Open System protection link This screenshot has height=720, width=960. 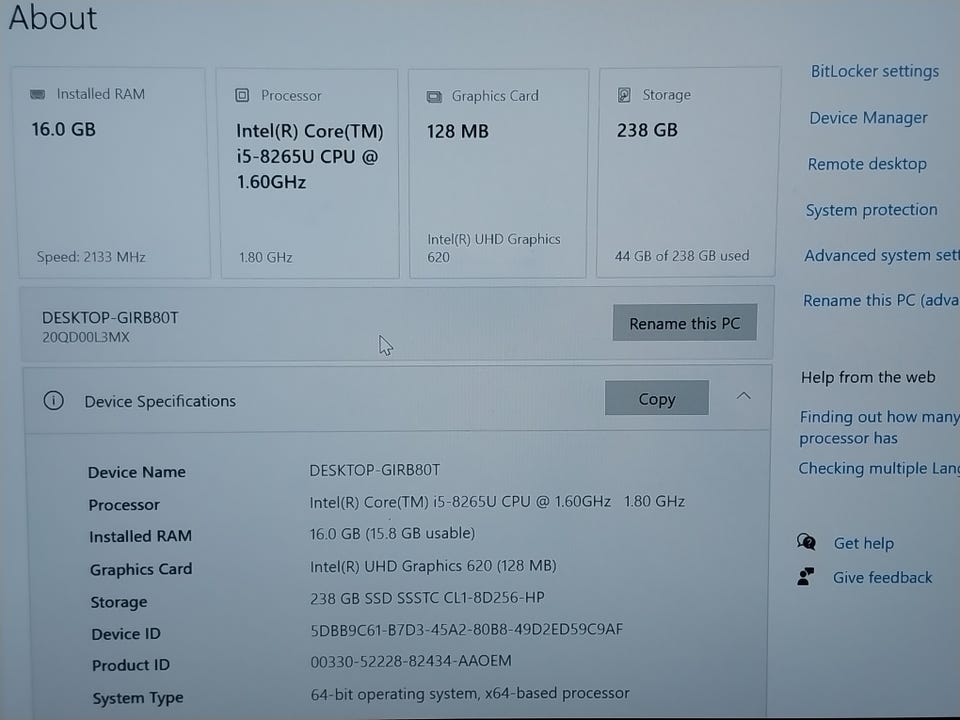pos(871,210)
